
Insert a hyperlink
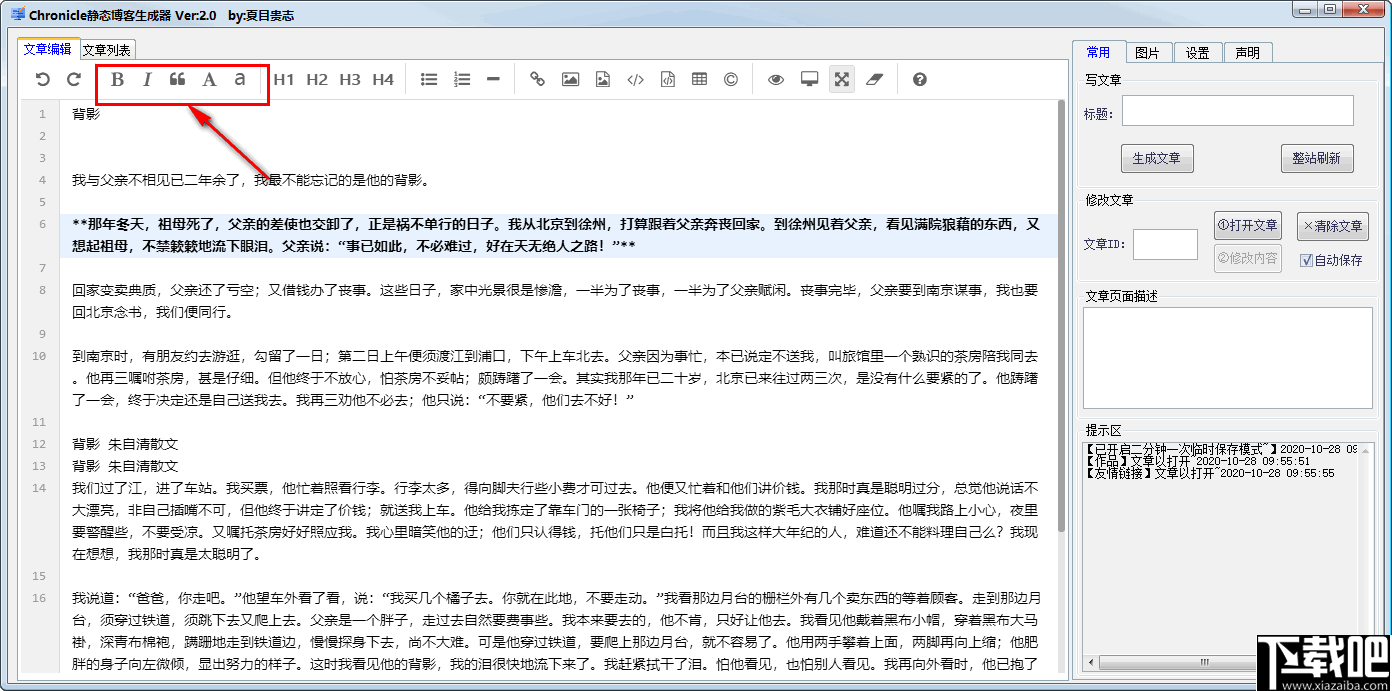click(x=537, y=79)
